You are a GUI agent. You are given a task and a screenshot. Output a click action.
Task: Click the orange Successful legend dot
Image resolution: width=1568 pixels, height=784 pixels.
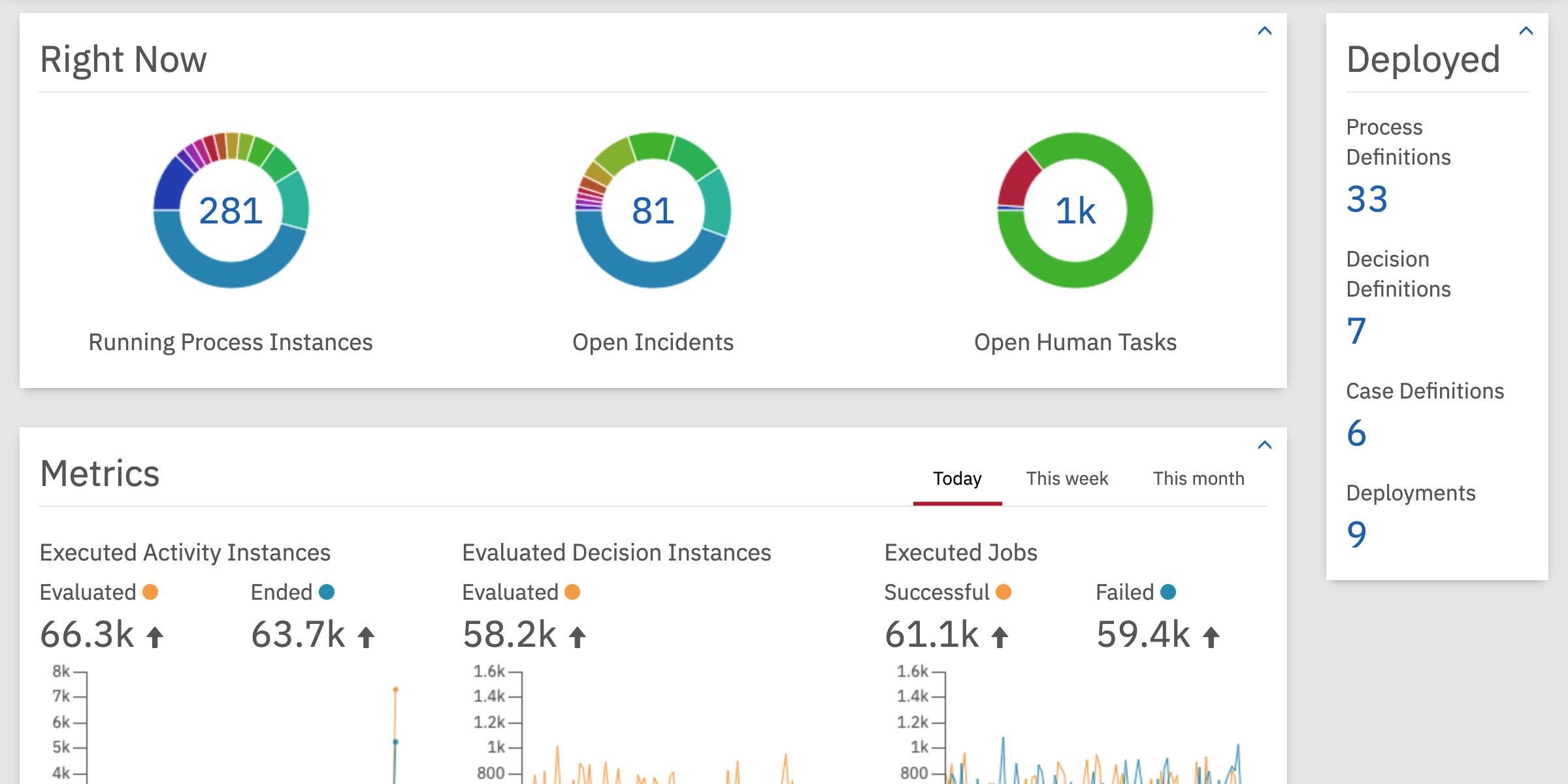point(1004,592)
